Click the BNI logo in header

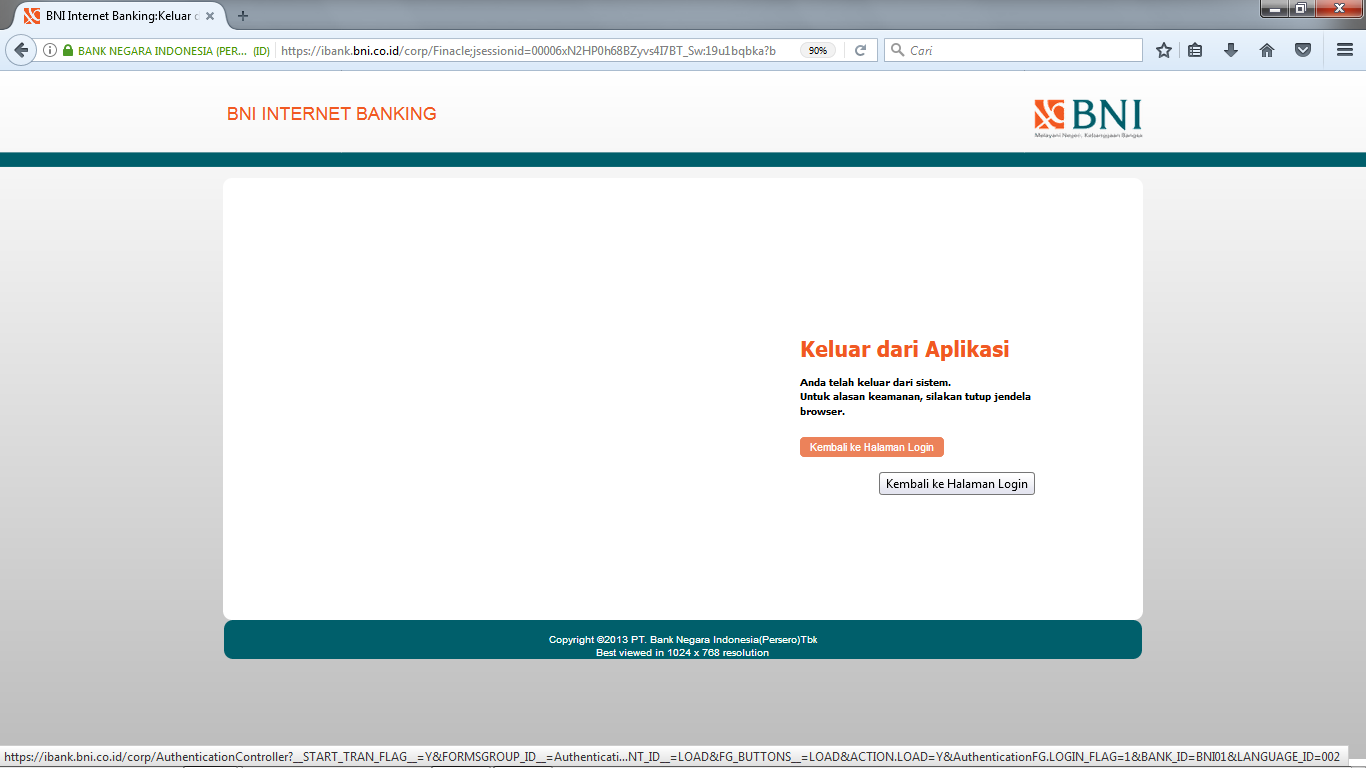coord(1088,118)
